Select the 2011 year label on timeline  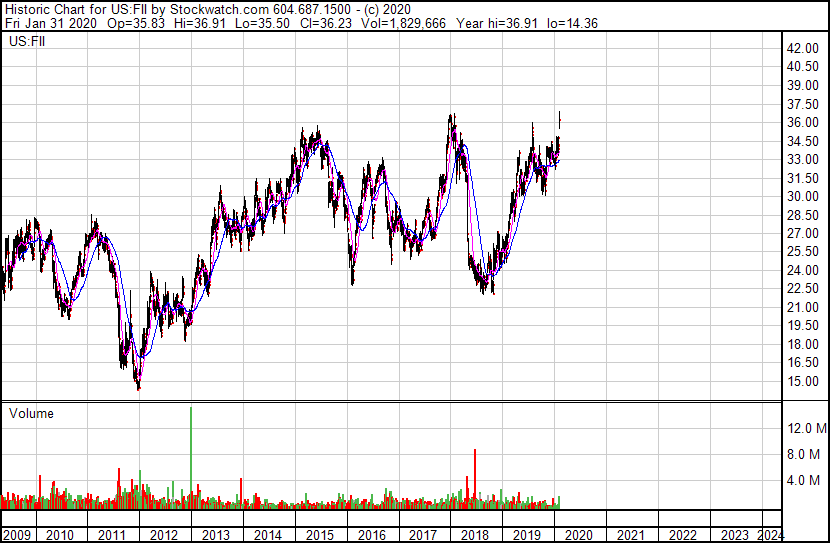[112, 535]
